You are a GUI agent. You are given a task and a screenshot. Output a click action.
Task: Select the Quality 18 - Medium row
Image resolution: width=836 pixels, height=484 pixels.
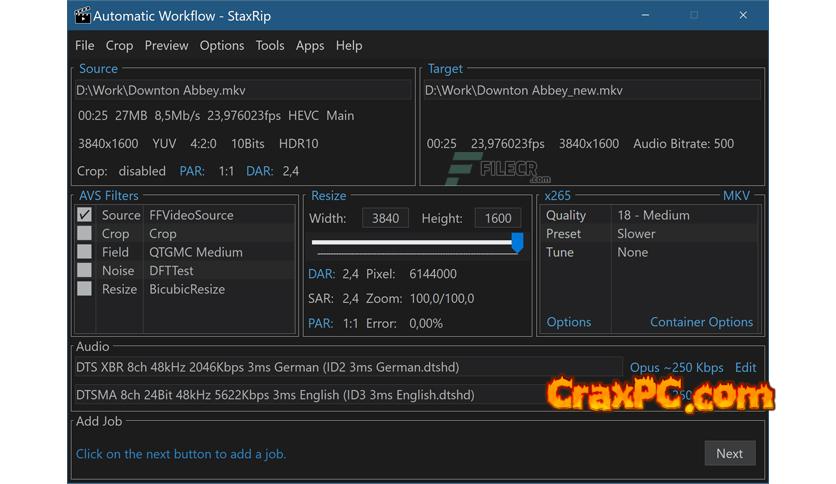point(650,215)
